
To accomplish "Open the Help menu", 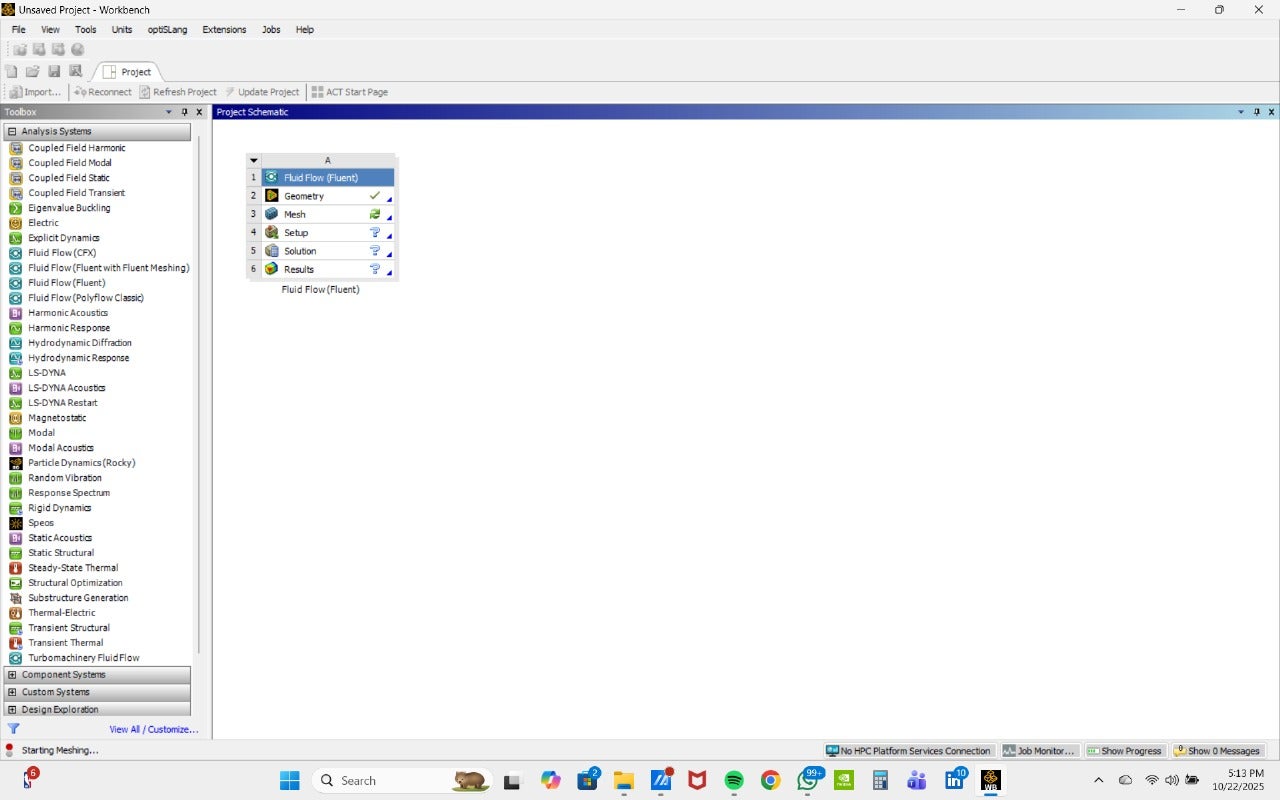I will tap(305, 30).
